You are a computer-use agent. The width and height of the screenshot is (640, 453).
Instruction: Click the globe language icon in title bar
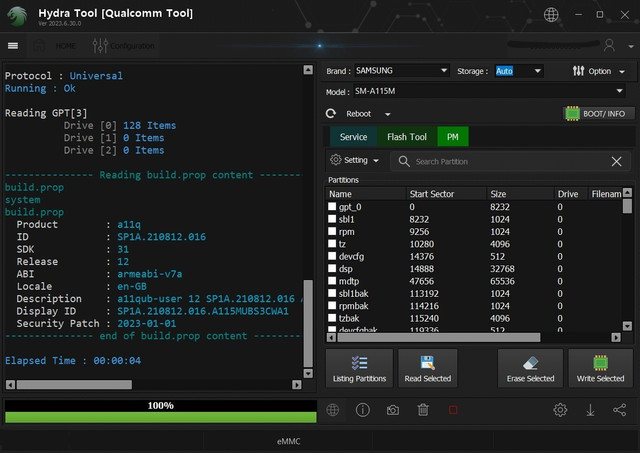click(x=551, y=15)
